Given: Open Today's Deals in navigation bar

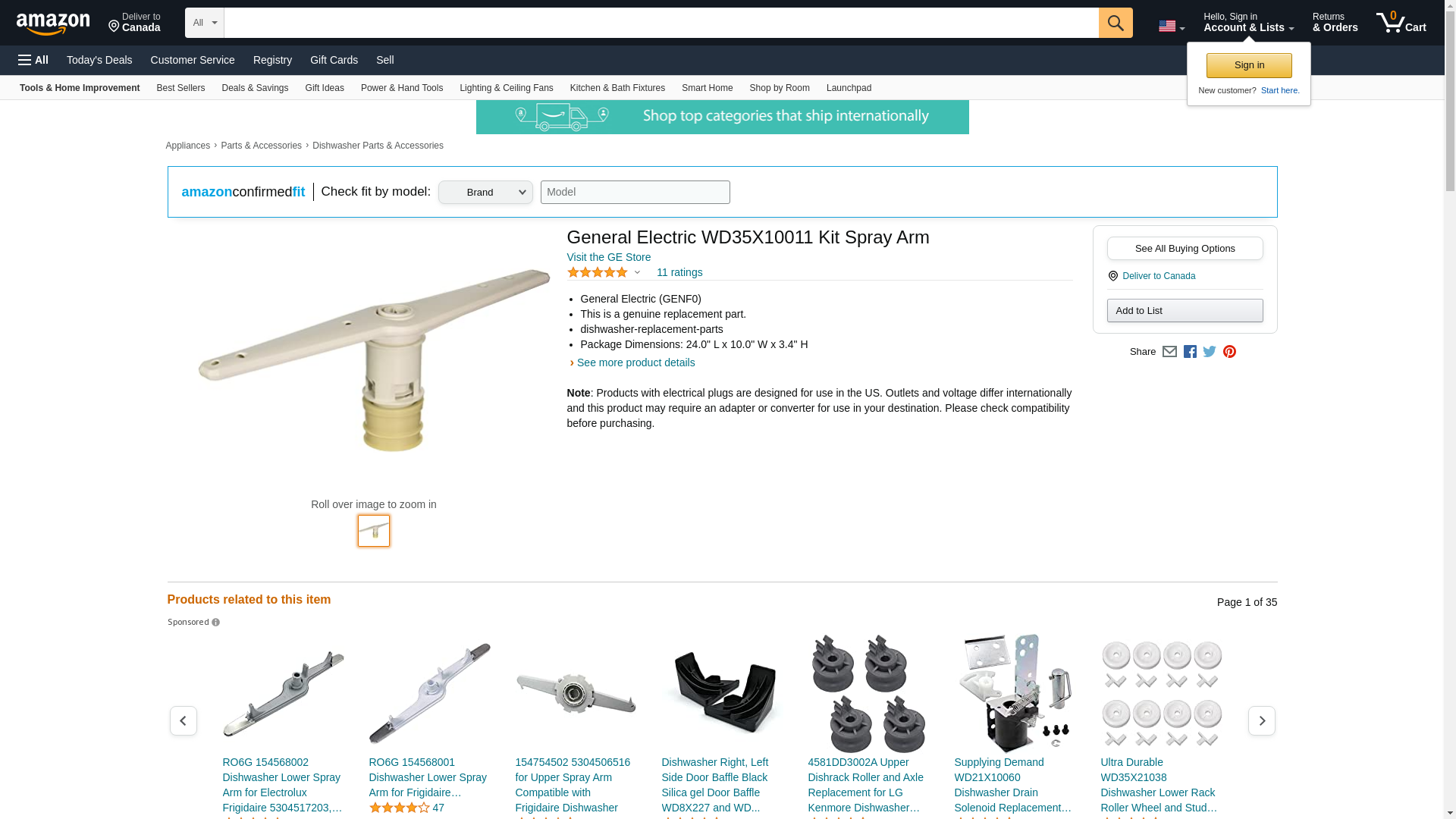Looking at the screenshot, I should pyautogui.click(x=99, y=60).
